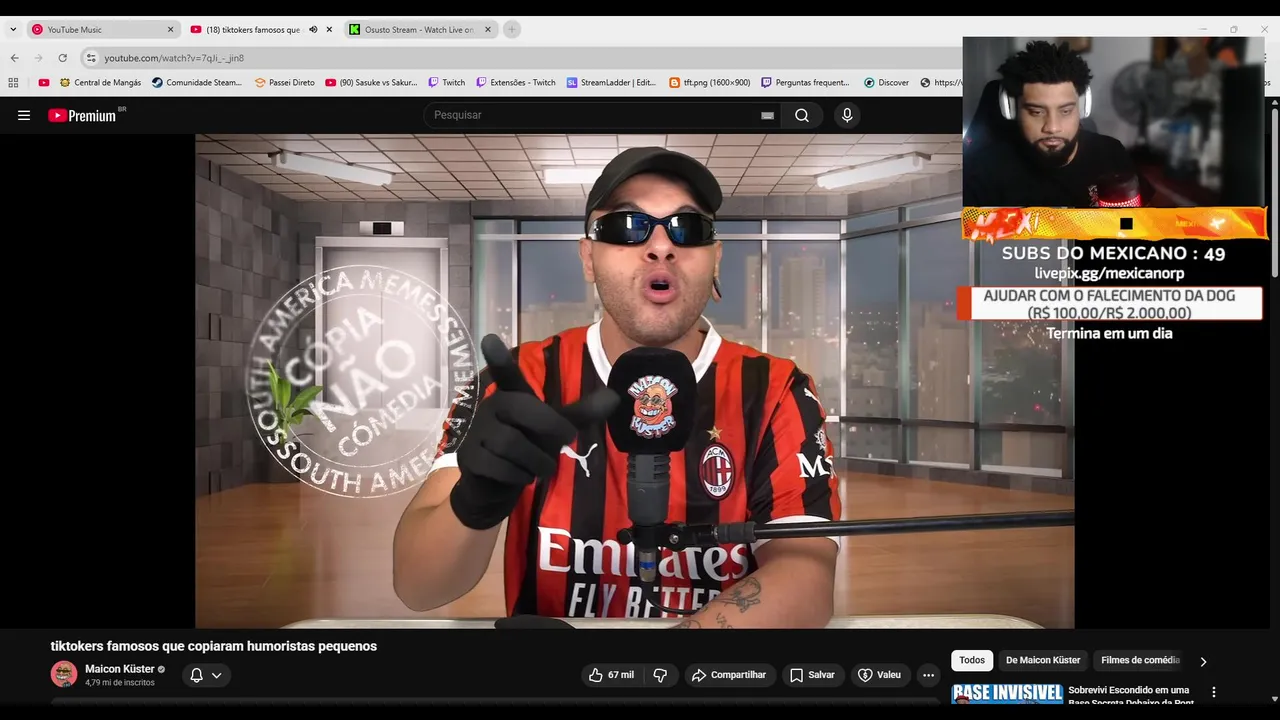Open Passei Direto bookmark
The height and width of the screenshot is (720, 1280).
tap(285, 83)
